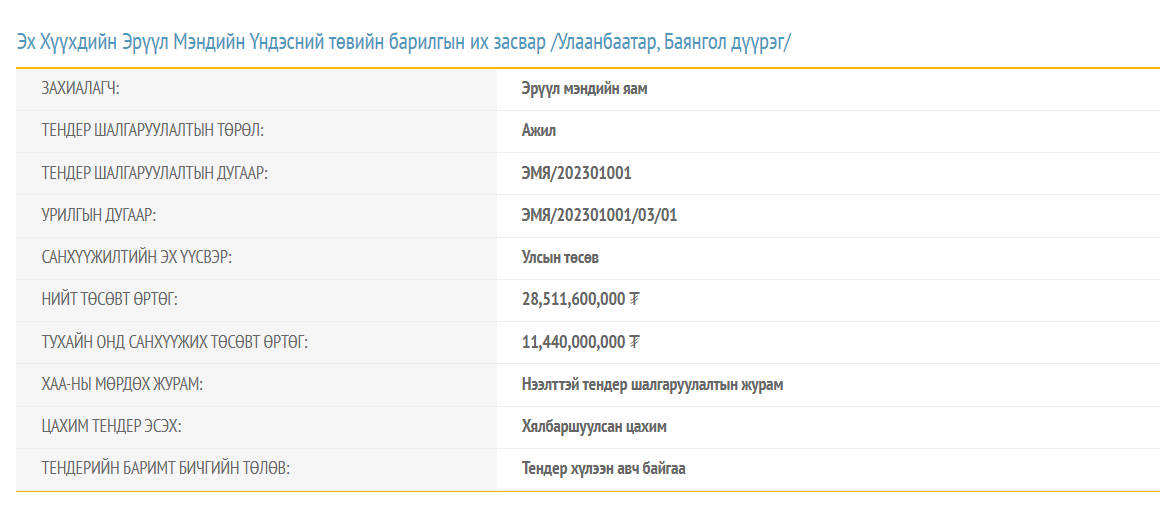Click the ТУХАЙН ОНД САНХҮҮЖИХ ТӨСӨВТ ӨРТӨГ label
Image resolution: width=1160 pixels, height=522 pixels.
pyautogui.click(x=174, y=342)
